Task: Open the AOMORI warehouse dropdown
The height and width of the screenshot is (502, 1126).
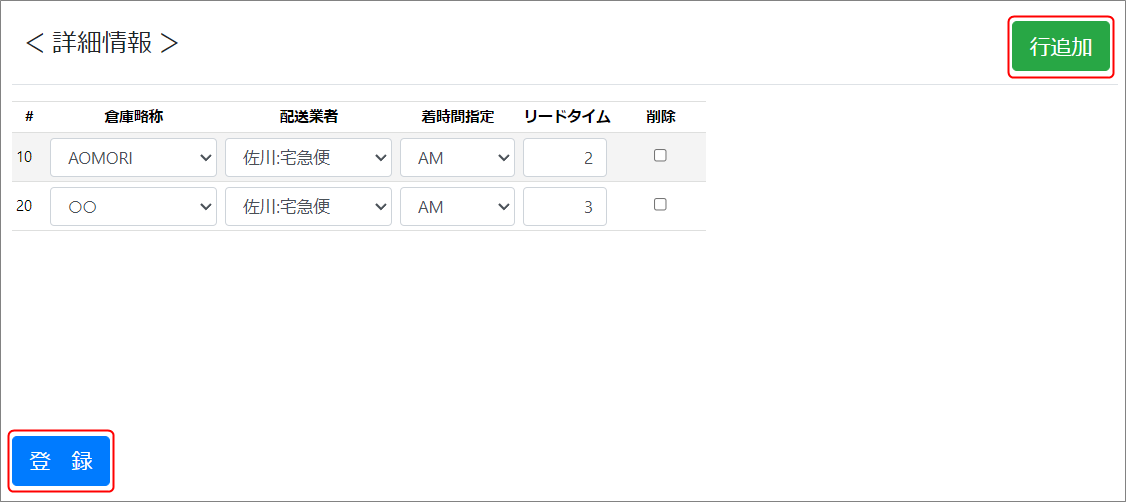Action: pos(133,158)
